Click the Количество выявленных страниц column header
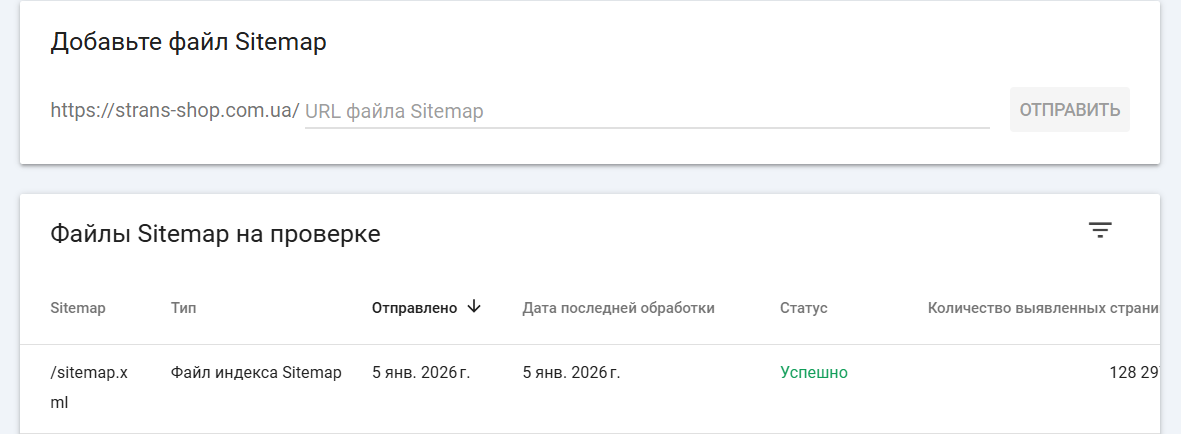Image resolution: width=1181 pixels, height=434 pixels. click(x=1042, y=308)
